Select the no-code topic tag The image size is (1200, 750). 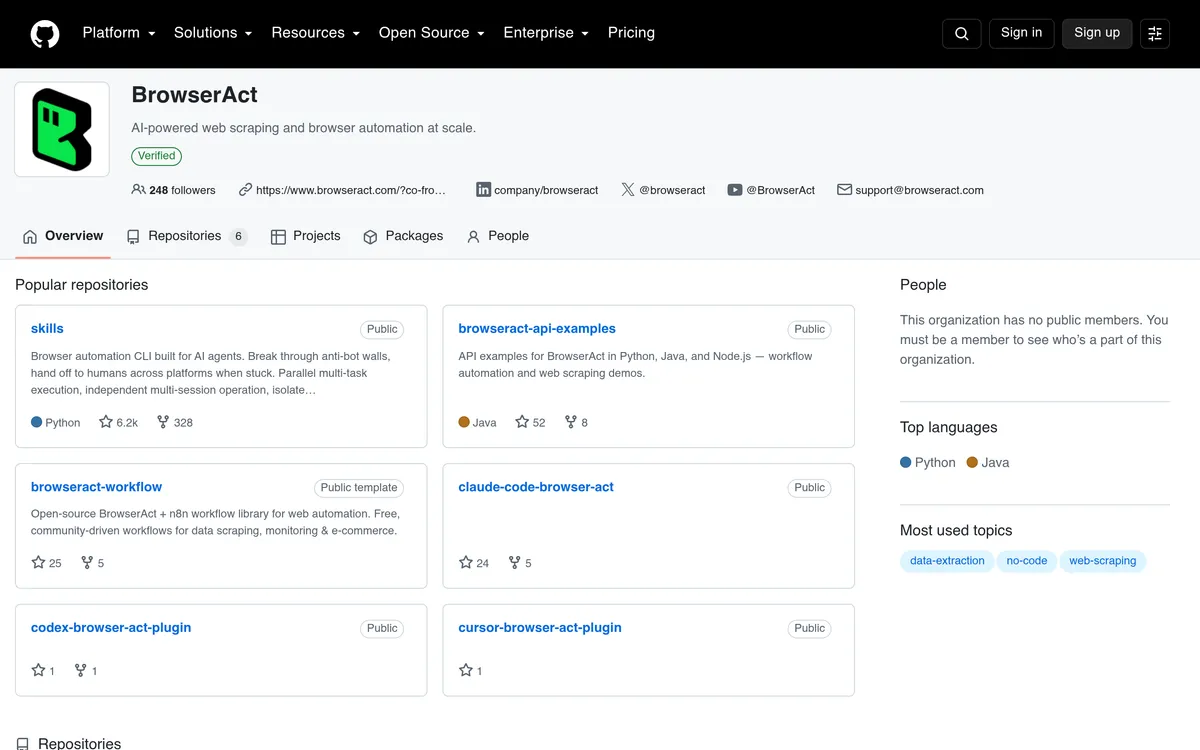click(1027, 561)
